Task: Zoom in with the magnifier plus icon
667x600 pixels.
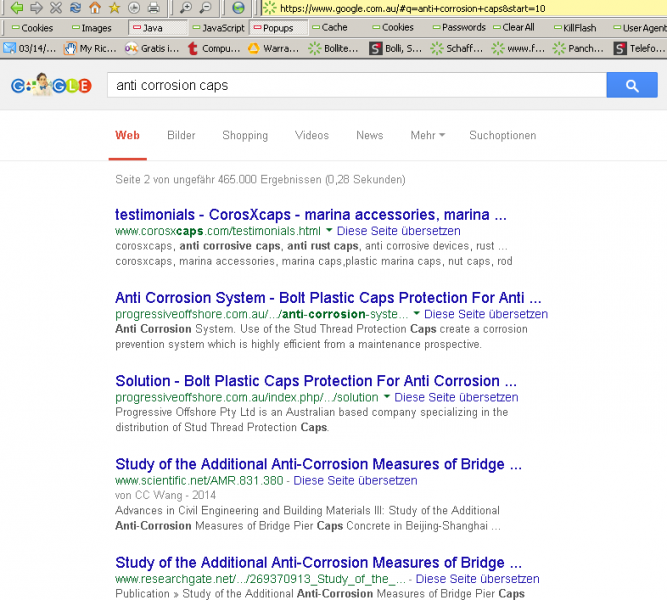Action: click(185, 8)
